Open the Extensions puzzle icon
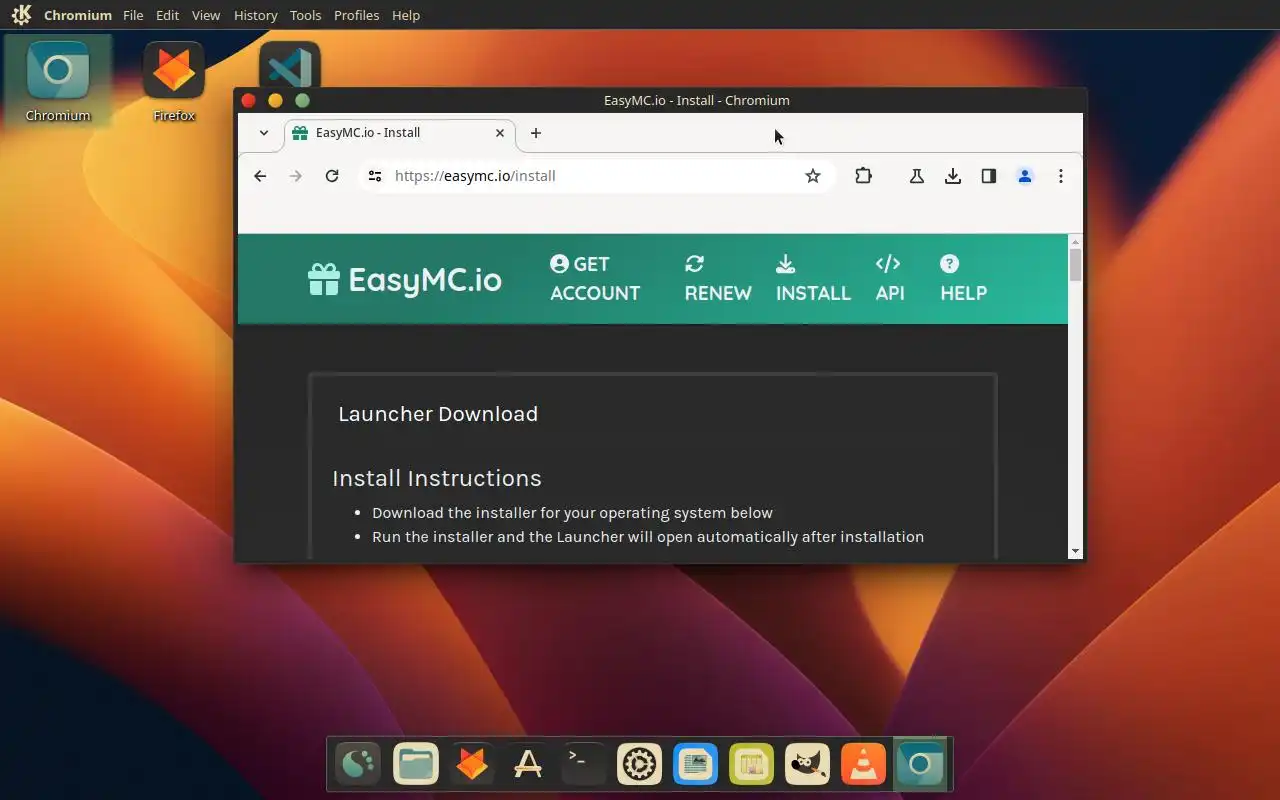The image size is (1280, 800). [x=863, y=176]
